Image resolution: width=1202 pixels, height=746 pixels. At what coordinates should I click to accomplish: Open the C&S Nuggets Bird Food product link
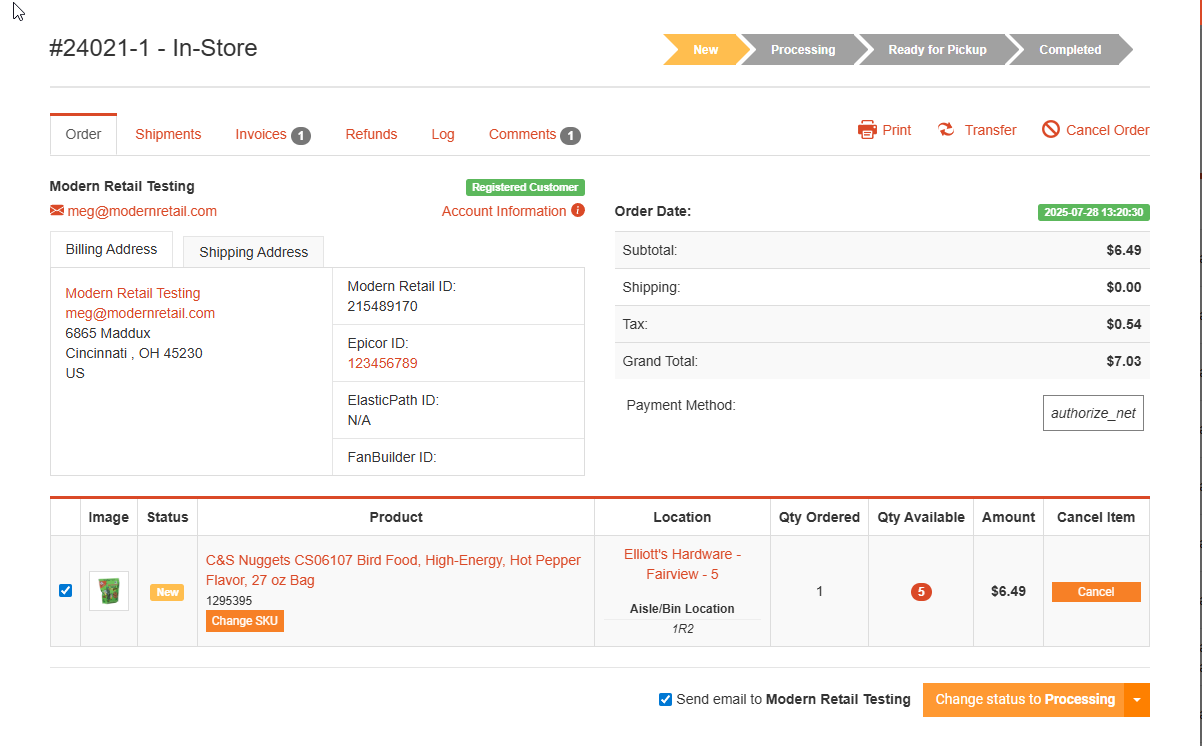[x=393, y=570]
